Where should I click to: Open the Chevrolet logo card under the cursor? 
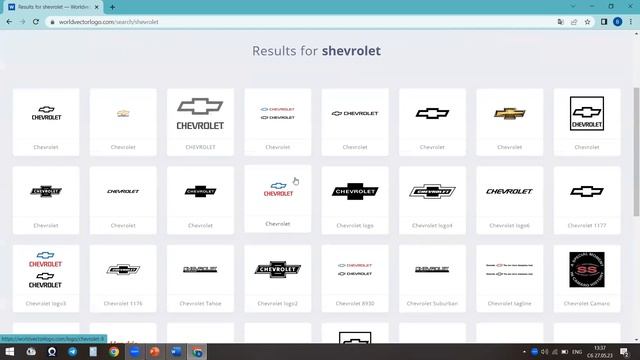click(278, 199)
